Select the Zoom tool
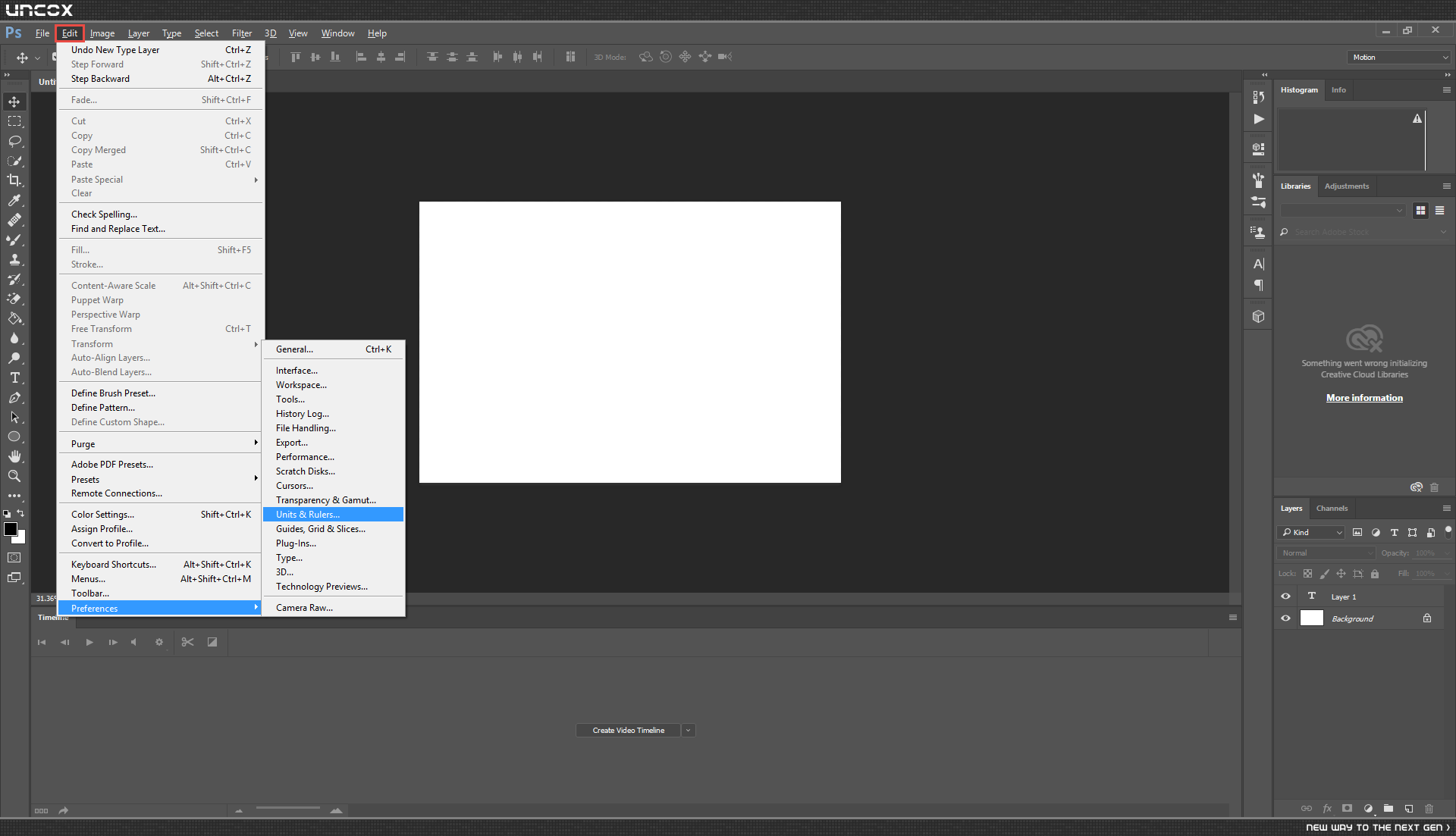 click(x=14, y=476)
